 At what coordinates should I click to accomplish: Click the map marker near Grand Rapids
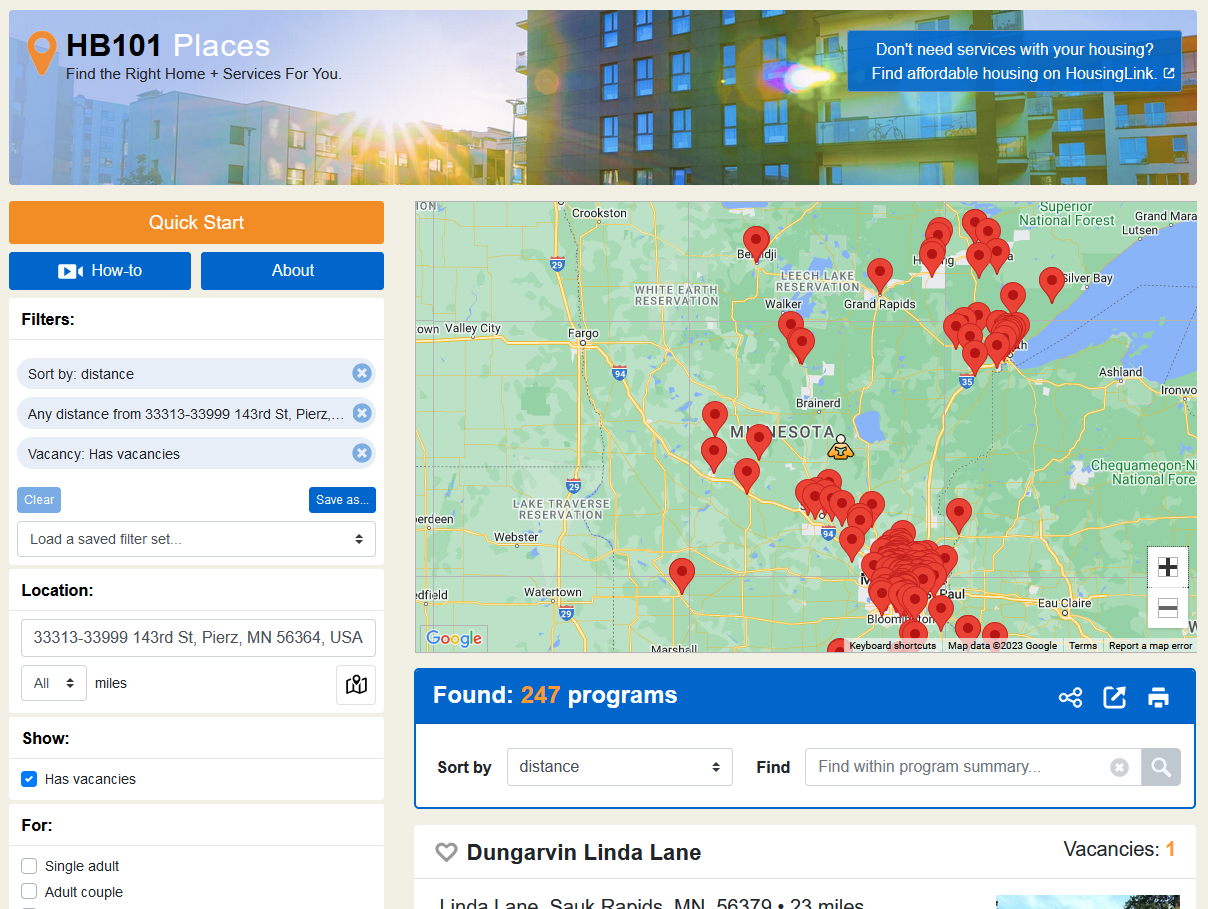879,276
